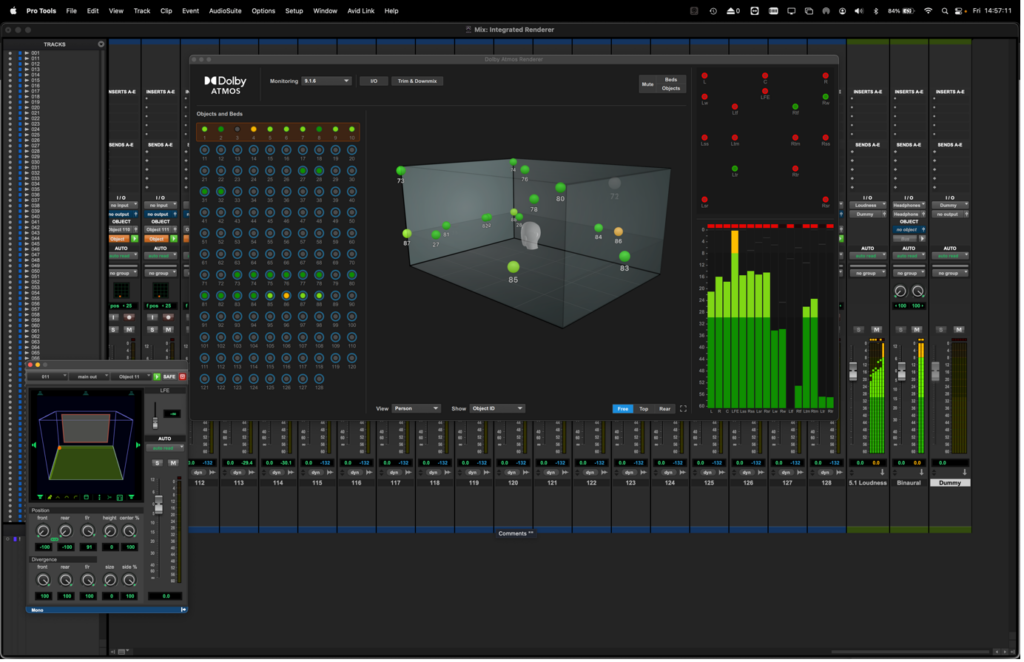Click object sphere 80 in the 3D room

tap(560, 188)
